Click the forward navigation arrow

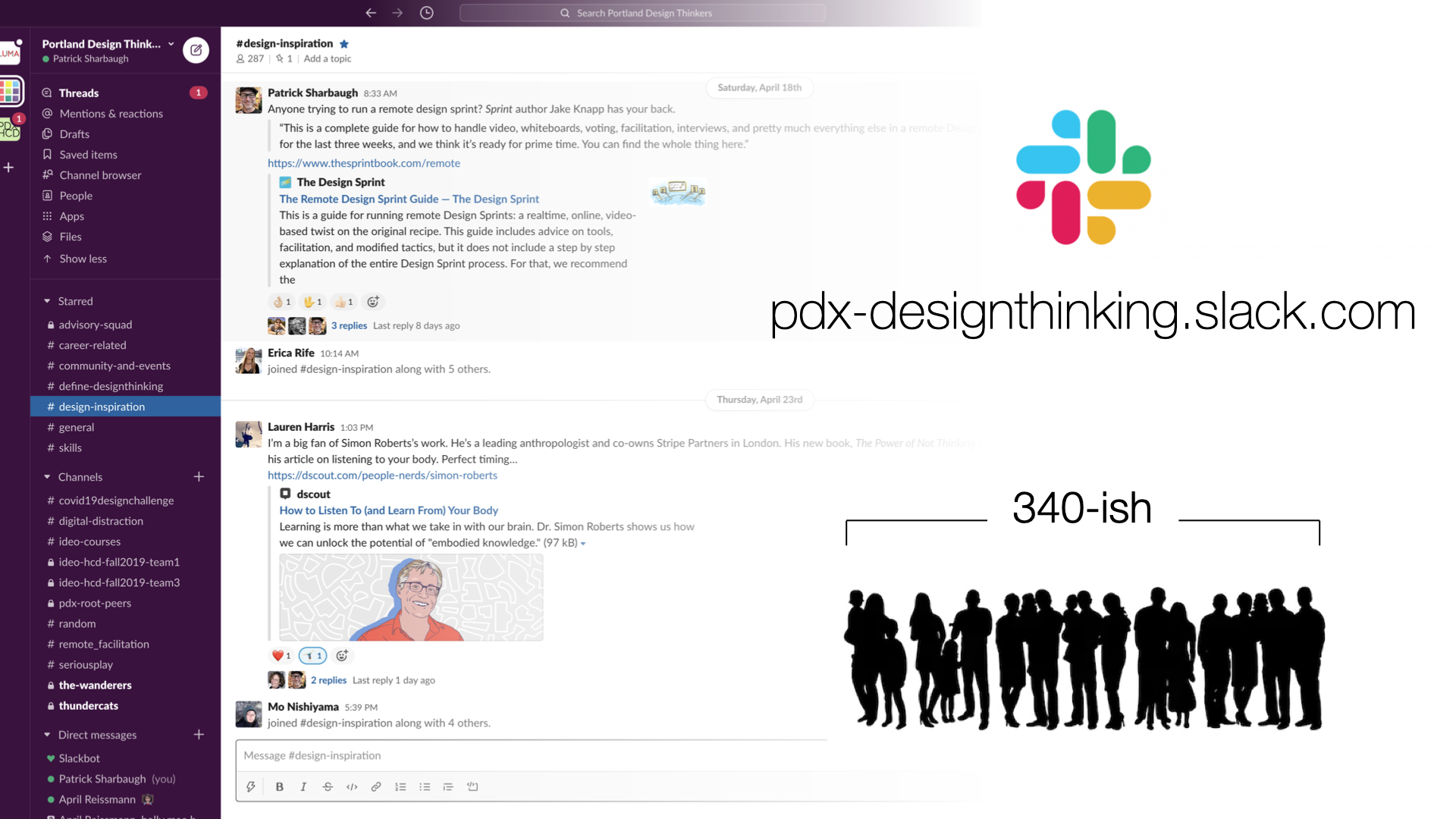[397, 13]
